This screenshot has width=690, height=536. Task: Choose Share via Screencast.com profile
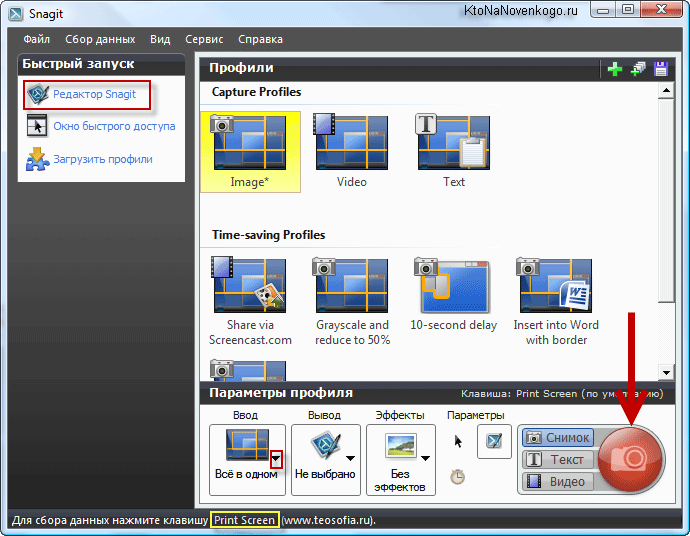pos(250,302)
